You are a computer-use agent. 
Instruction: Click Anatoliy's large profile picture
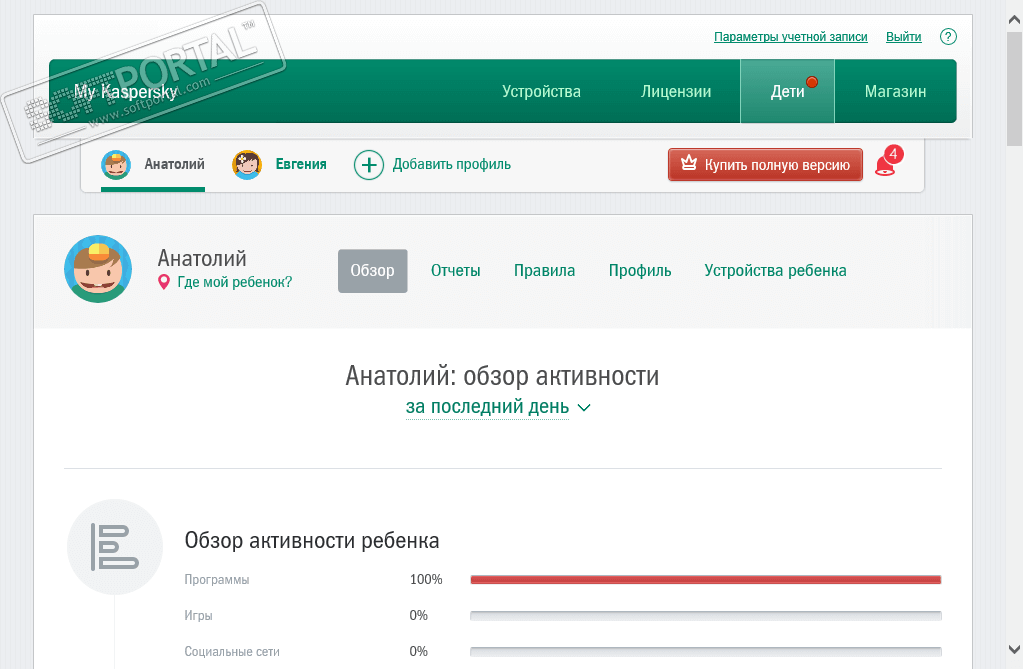pyautogui.click(x=98, y=269)
